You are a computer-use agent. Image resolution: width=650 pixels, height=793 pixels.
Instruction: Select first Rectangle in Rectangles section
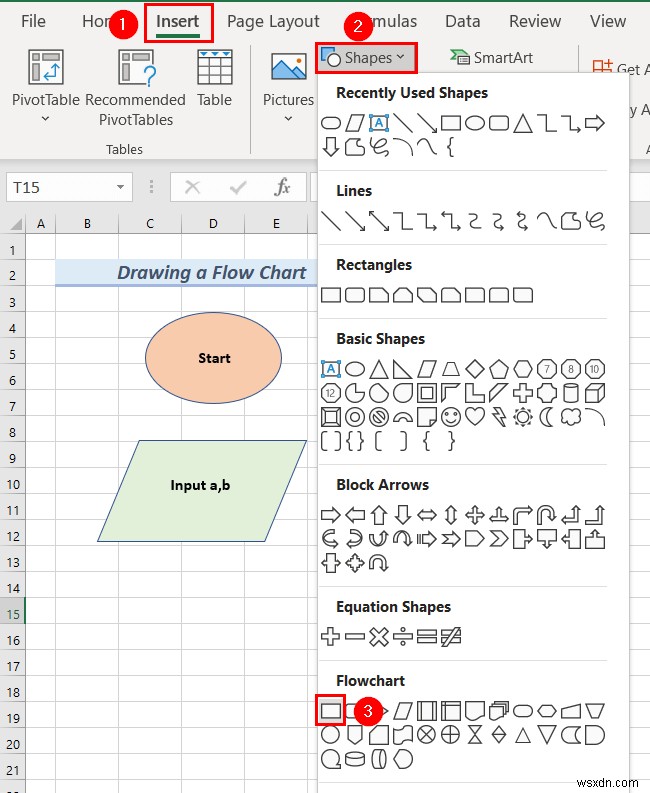coord(331,295)
